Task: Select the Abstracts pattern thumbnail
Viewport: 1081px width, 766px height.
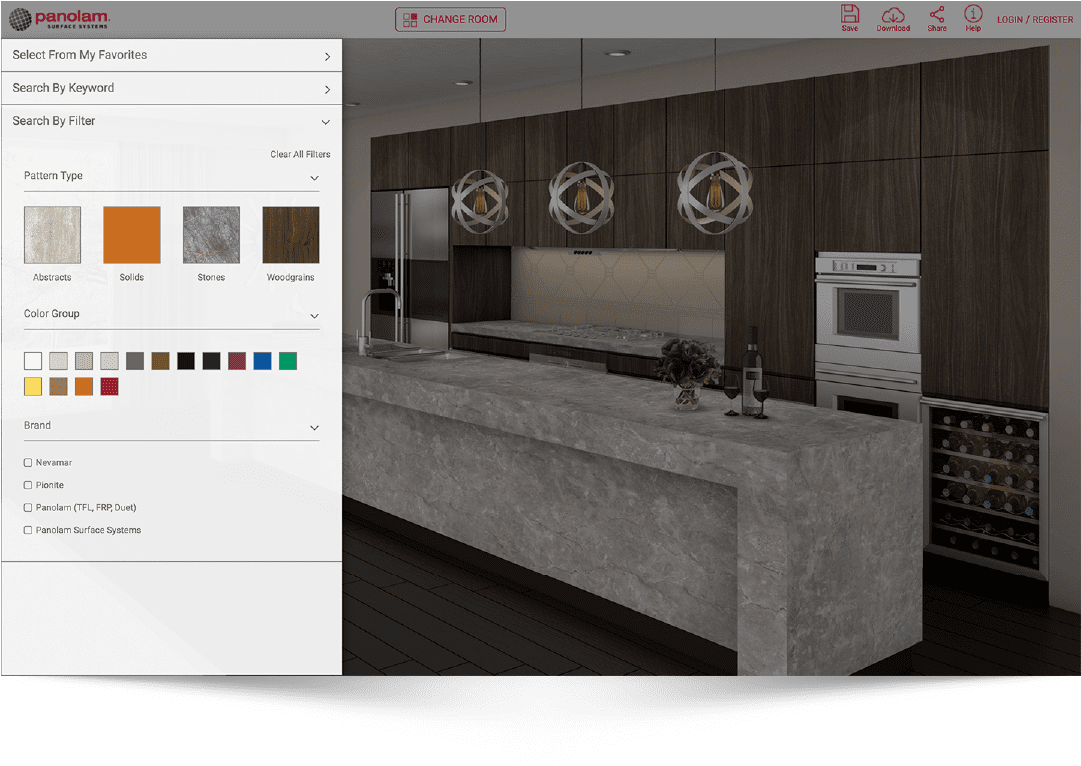Action: click(x=52, y=235)
